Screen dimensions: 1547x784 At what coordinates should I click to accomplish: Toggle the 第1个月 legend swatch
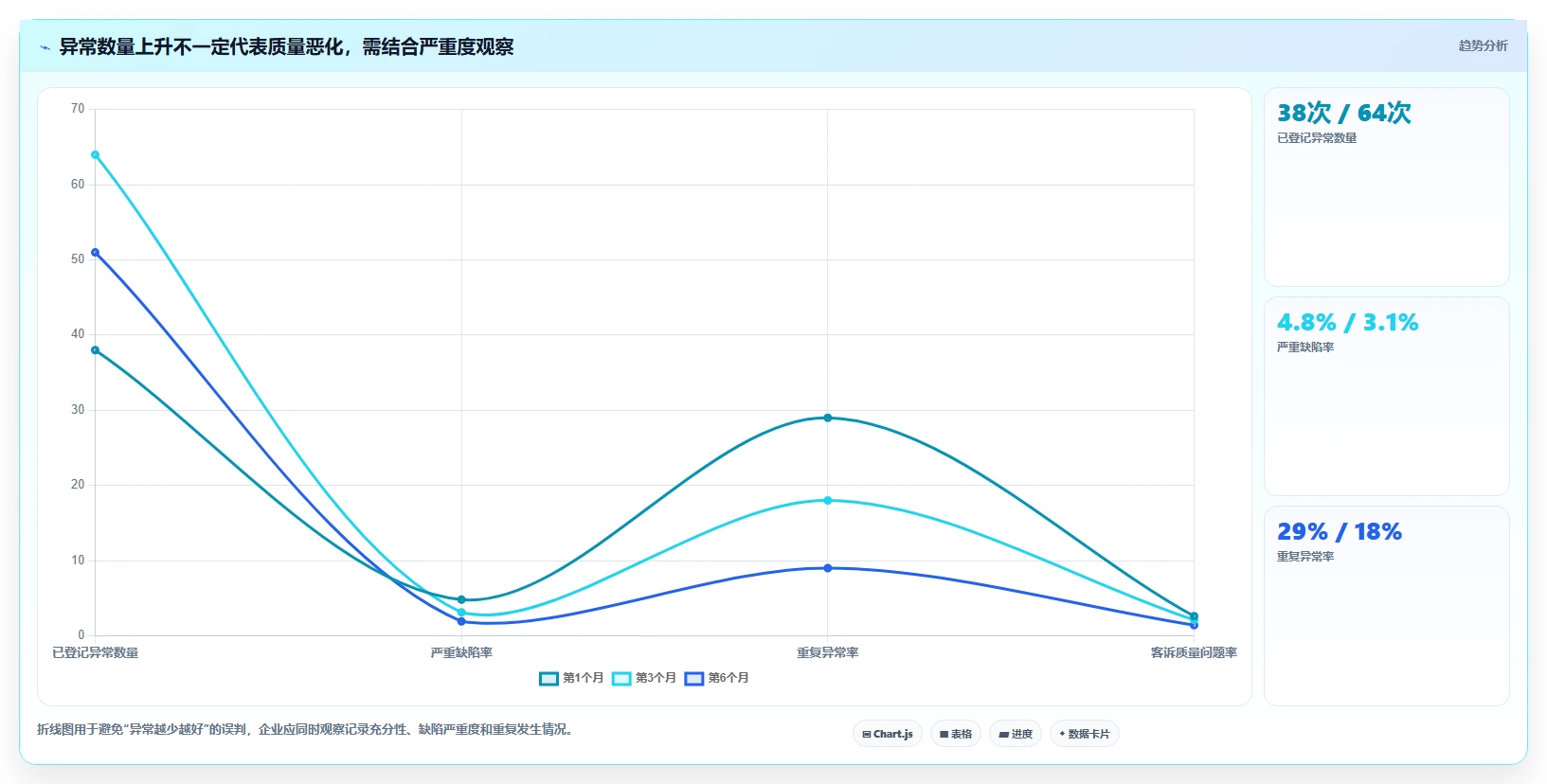(x=549, y=678)
